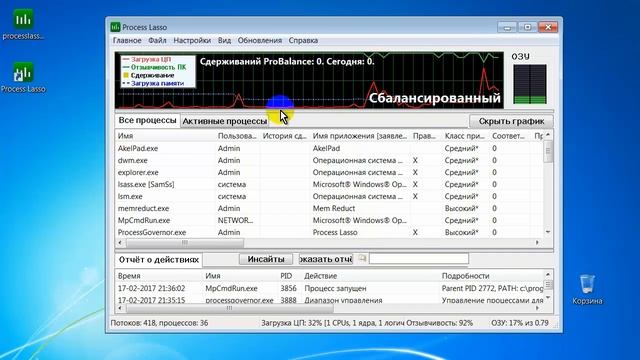Click the Отзывчивость: 92% status entry

coord(439,323)
